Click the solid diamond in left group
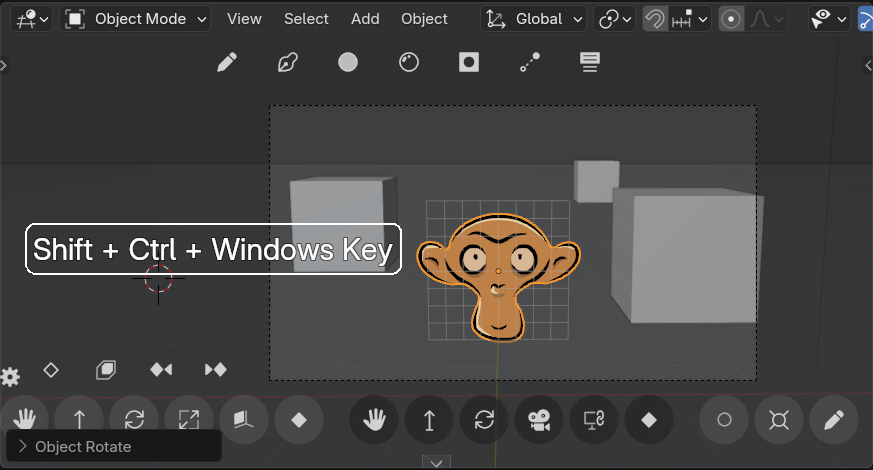873x470 pixels. tap(299, 419)
